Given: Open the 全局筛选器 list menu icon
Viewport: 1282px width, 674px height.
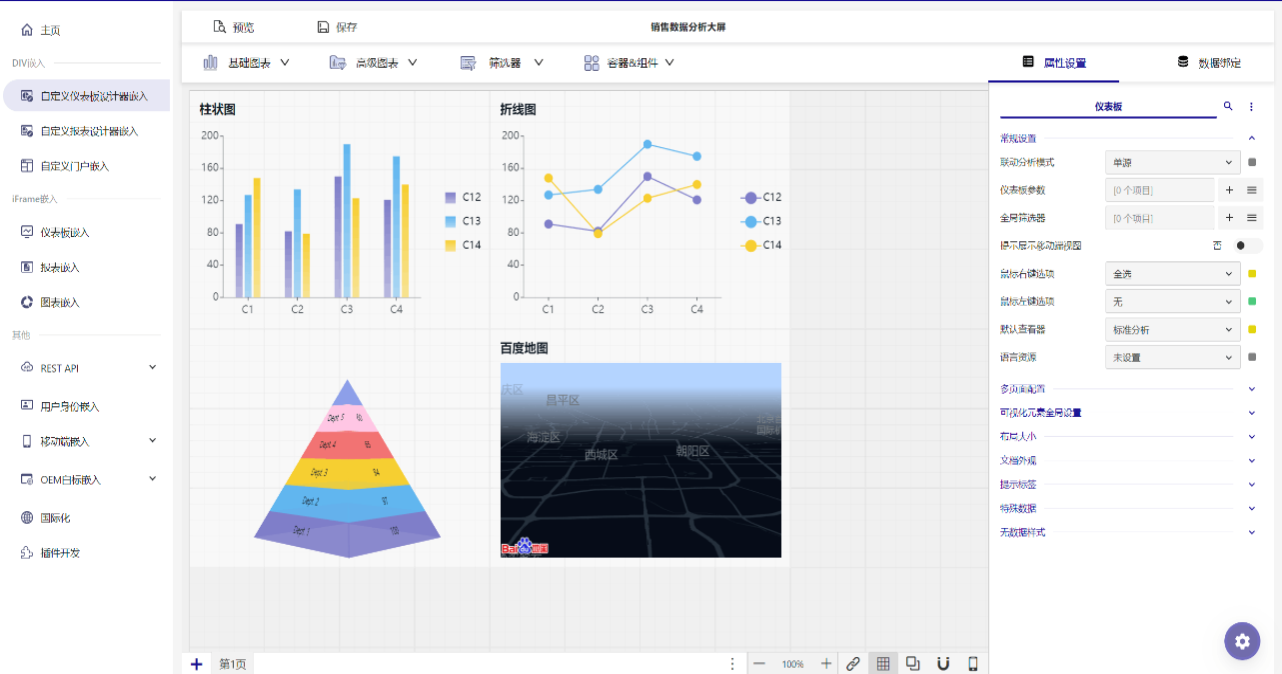Looking at the screenshot, I should click(1252, 218).
